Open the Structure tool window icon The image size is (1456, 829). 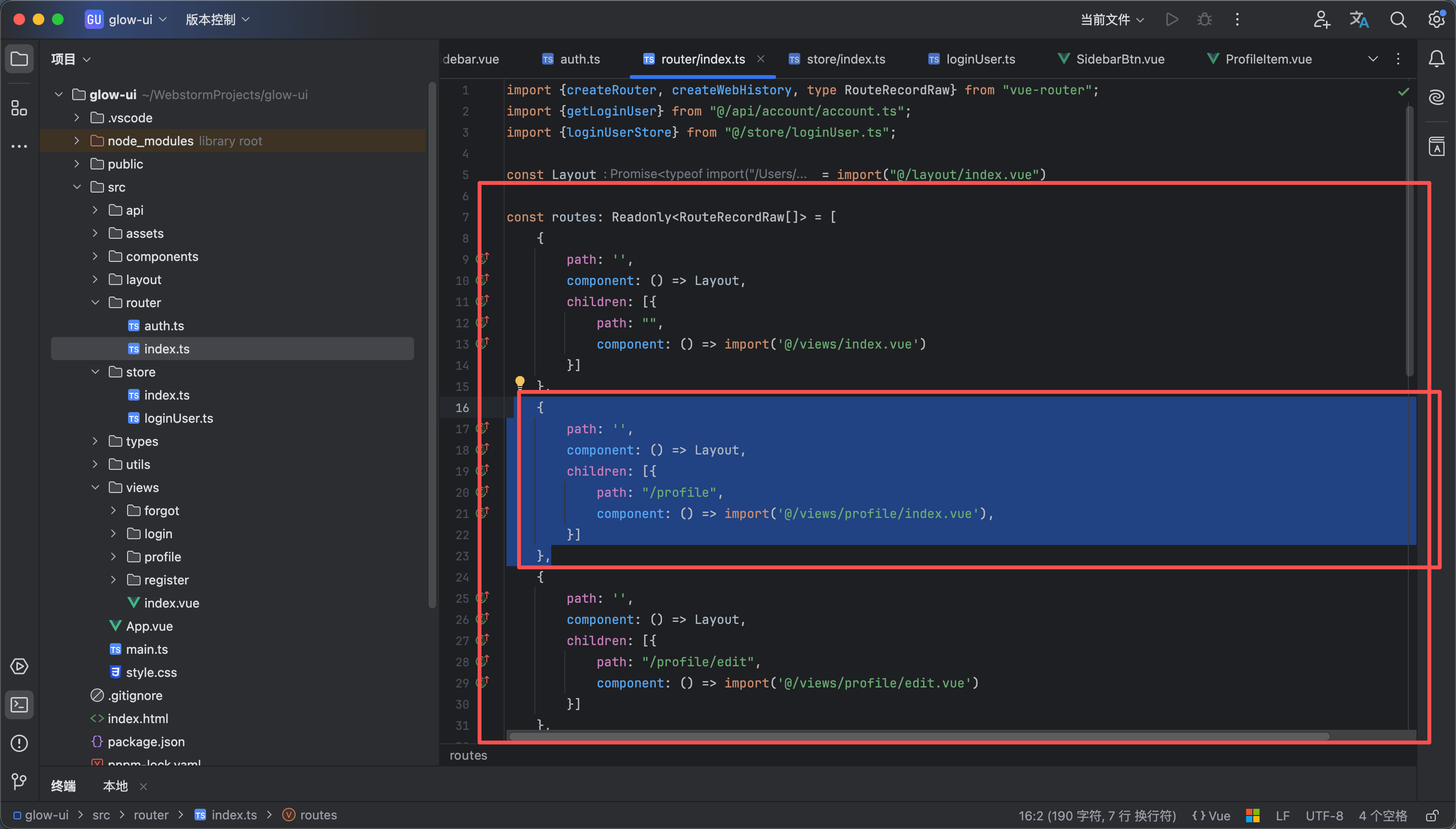[x=19, y=108]
